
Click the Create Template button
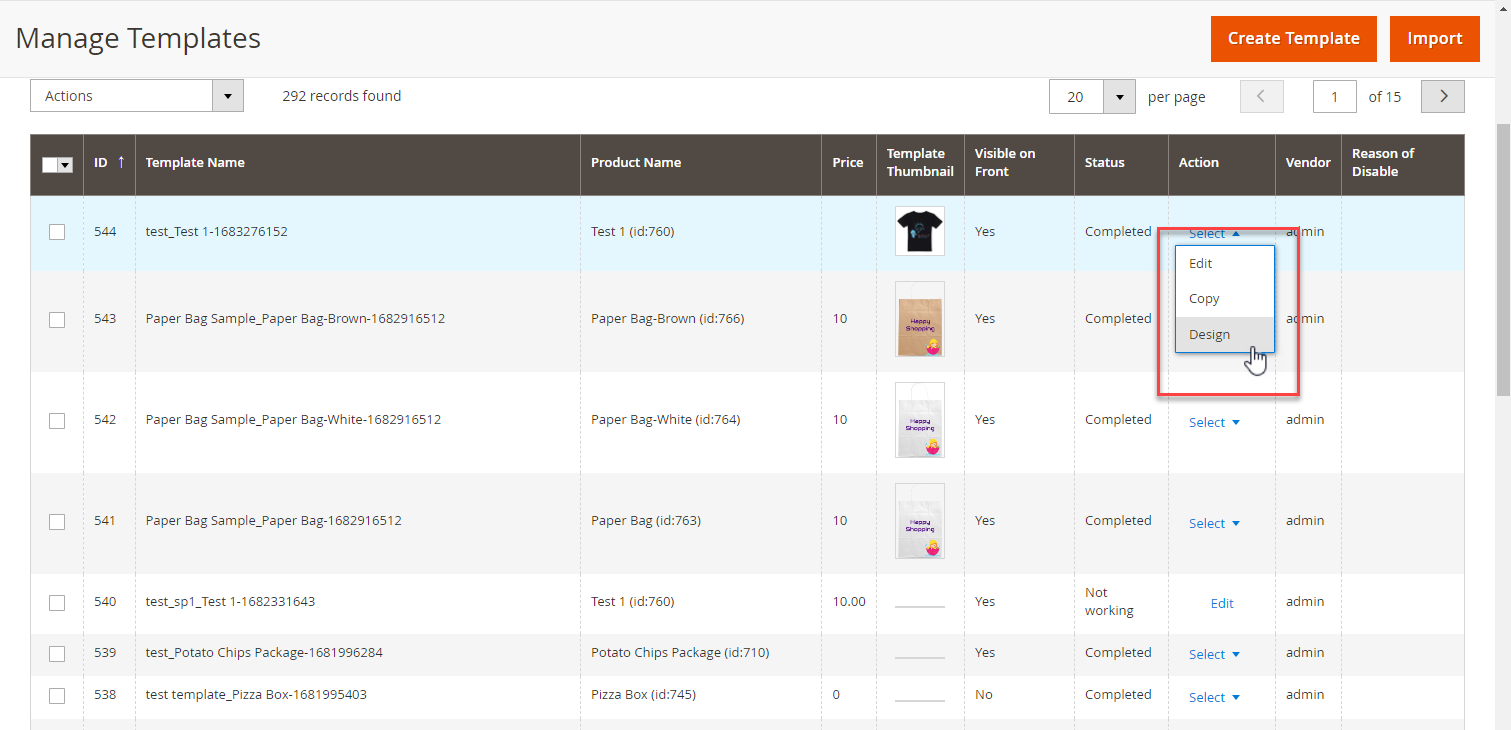tap(1293, 39)
